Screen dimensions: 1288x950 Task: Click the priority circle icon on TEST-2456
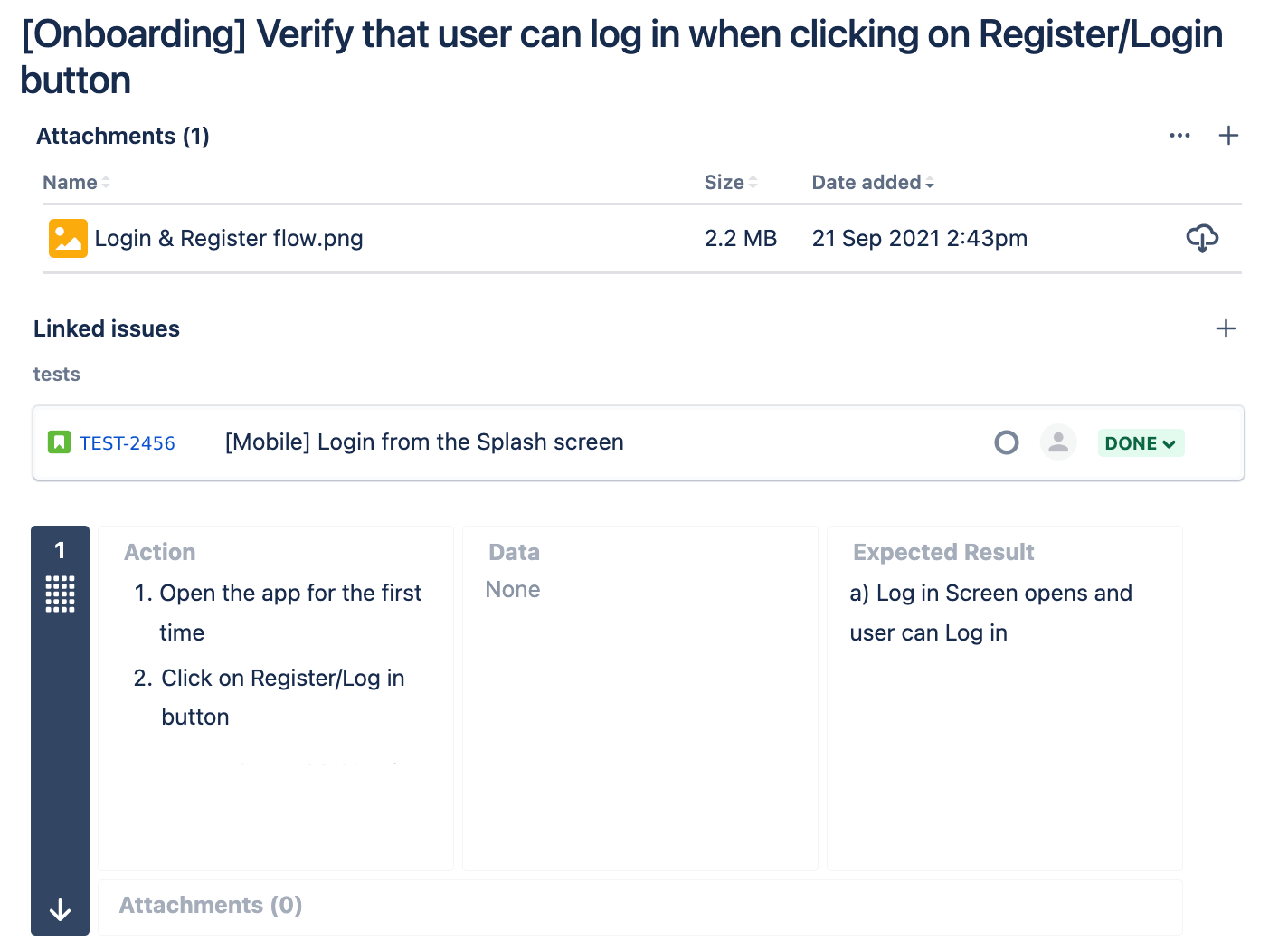coord(1007,442)
